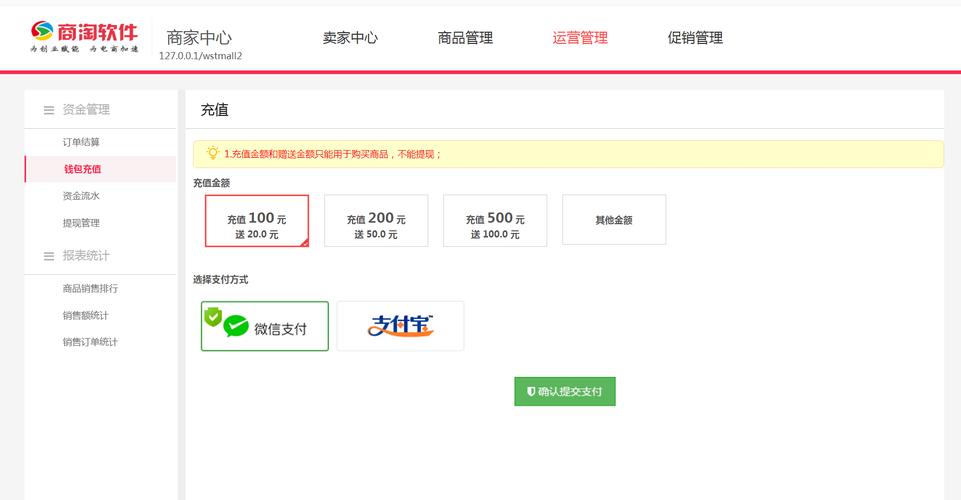Choose the 其他金额 option

pyautogui.click(x=614, y=220)
